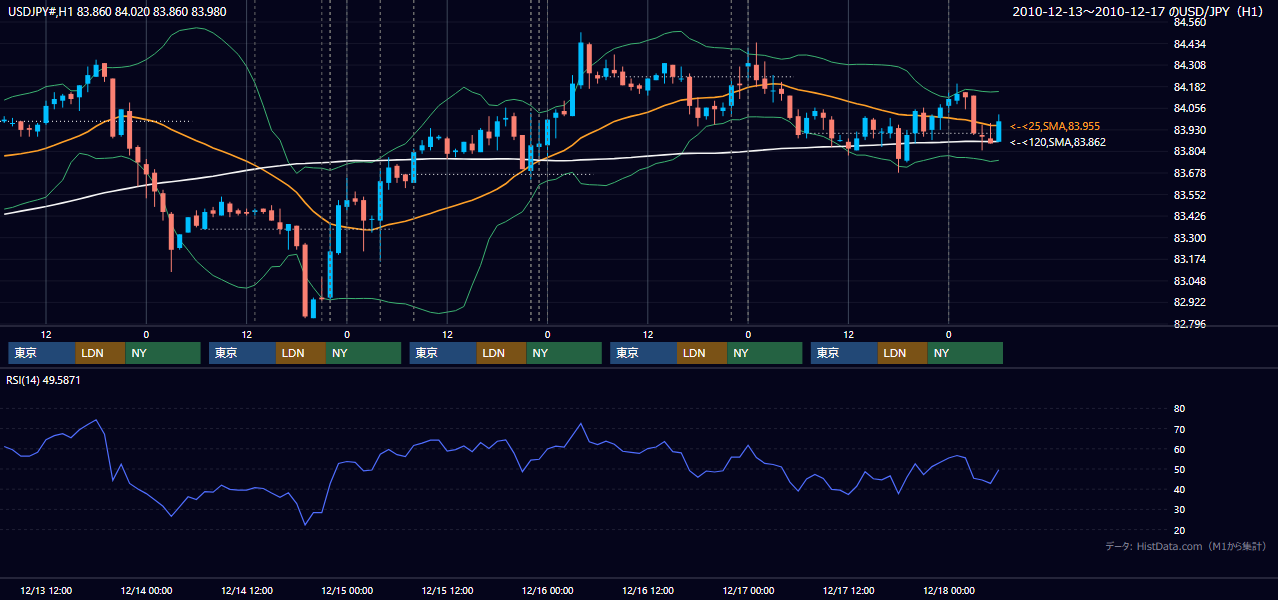Click price axis label 84.056

pos(1190,108)
